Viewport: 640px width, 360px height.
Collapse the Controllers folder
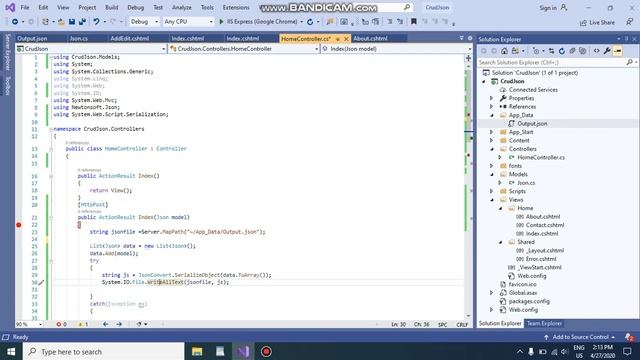[x=491, y=149]
